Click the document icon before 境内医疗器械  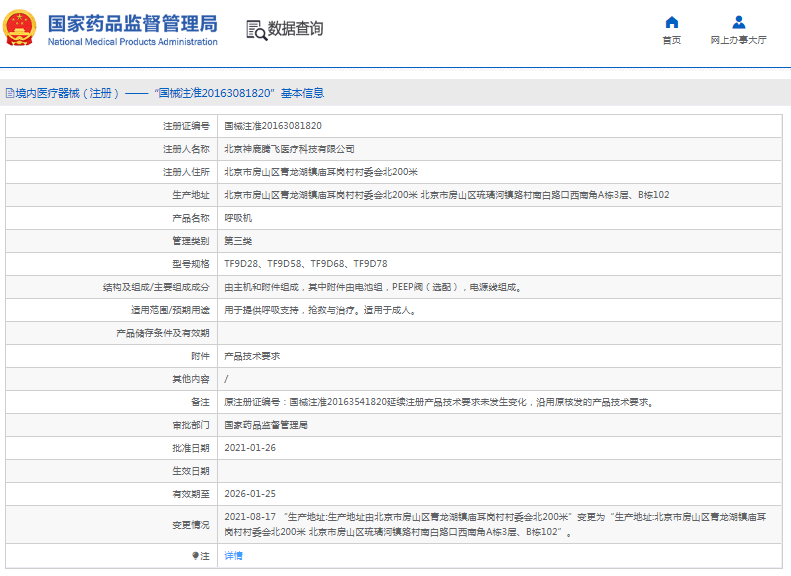coord(9,93)
